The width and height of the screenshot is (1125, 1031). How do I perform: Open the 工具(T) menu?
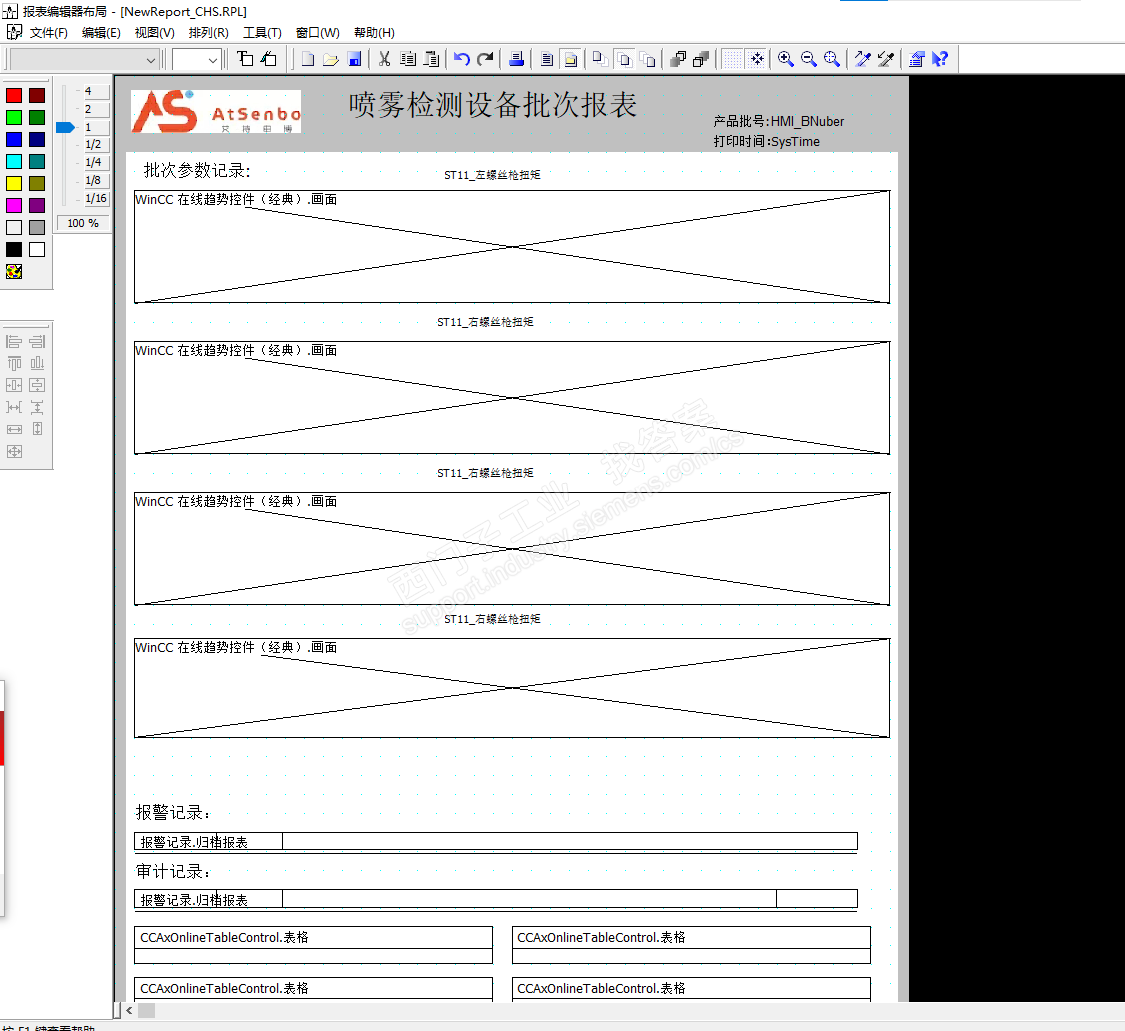[x=262, y=32]
